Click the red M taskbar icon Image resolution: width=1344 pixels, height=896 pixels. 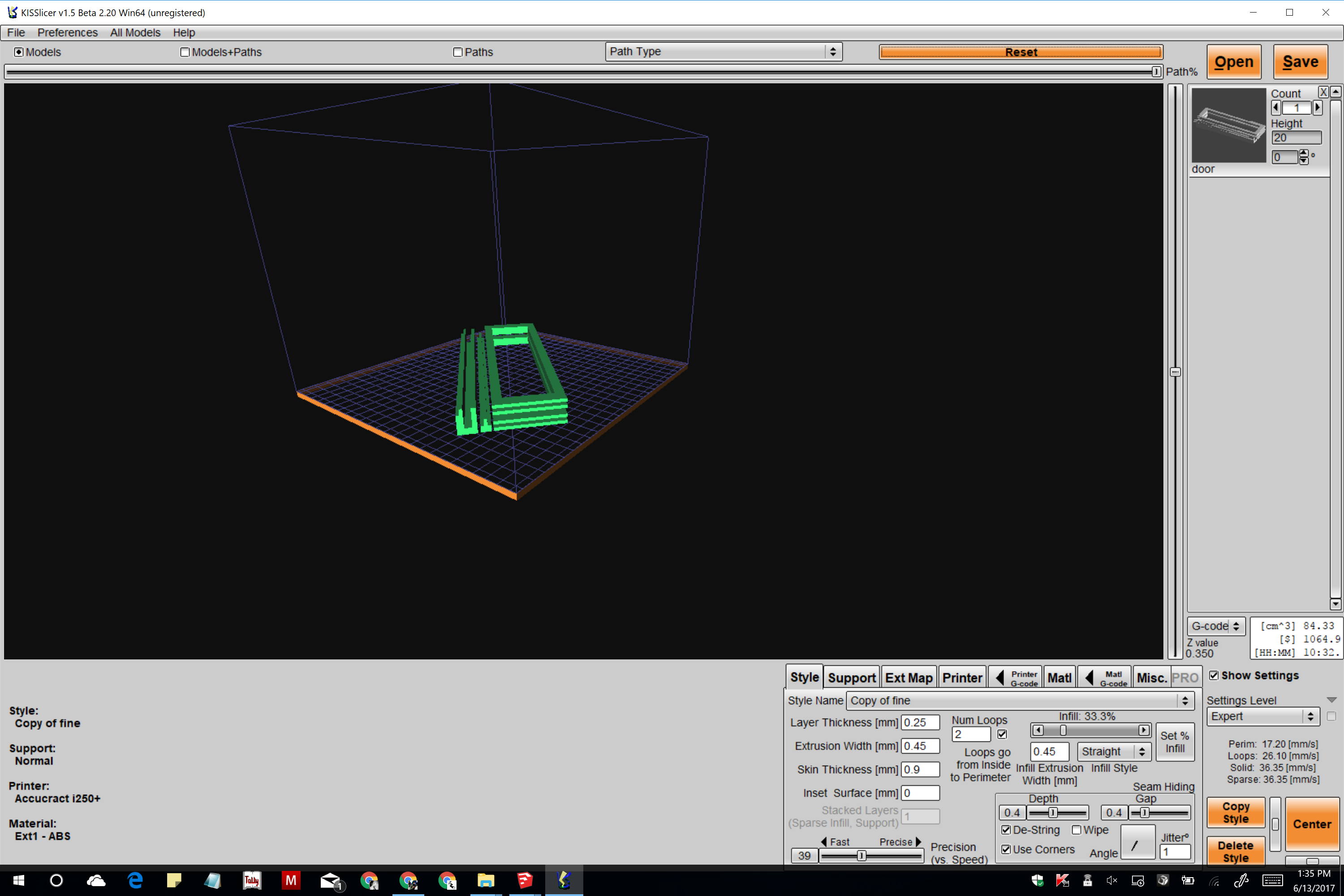coord(290,881)
